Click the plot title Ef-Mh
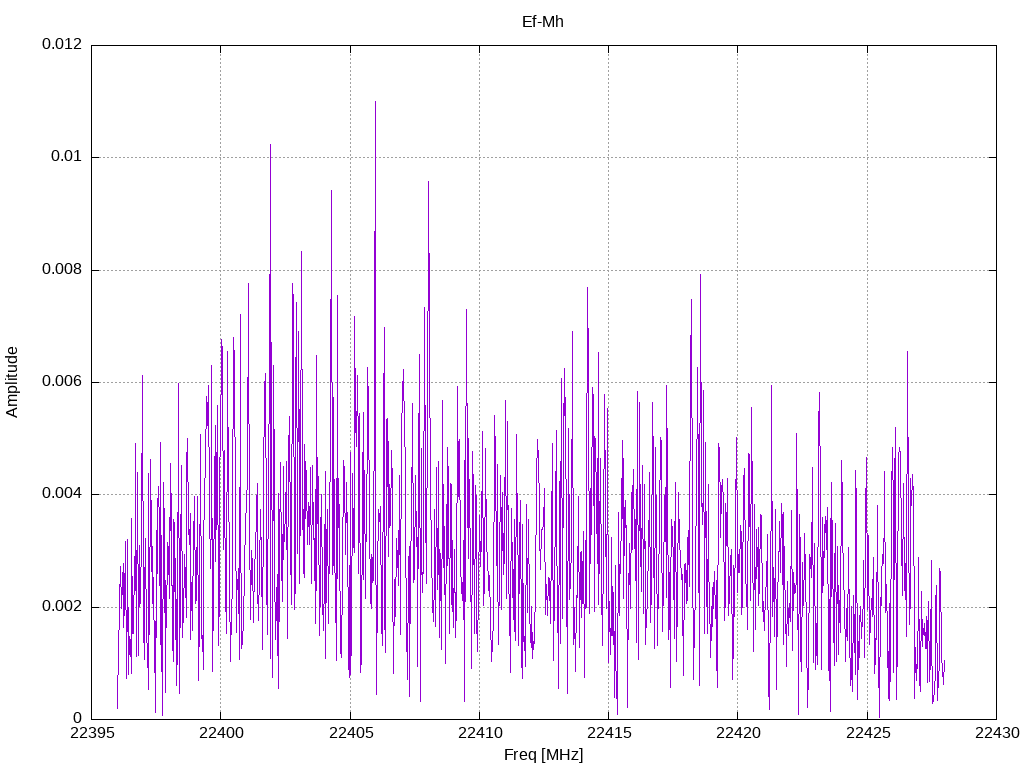Viewport: 1024px width, 768px height. [x=543, y=22]
